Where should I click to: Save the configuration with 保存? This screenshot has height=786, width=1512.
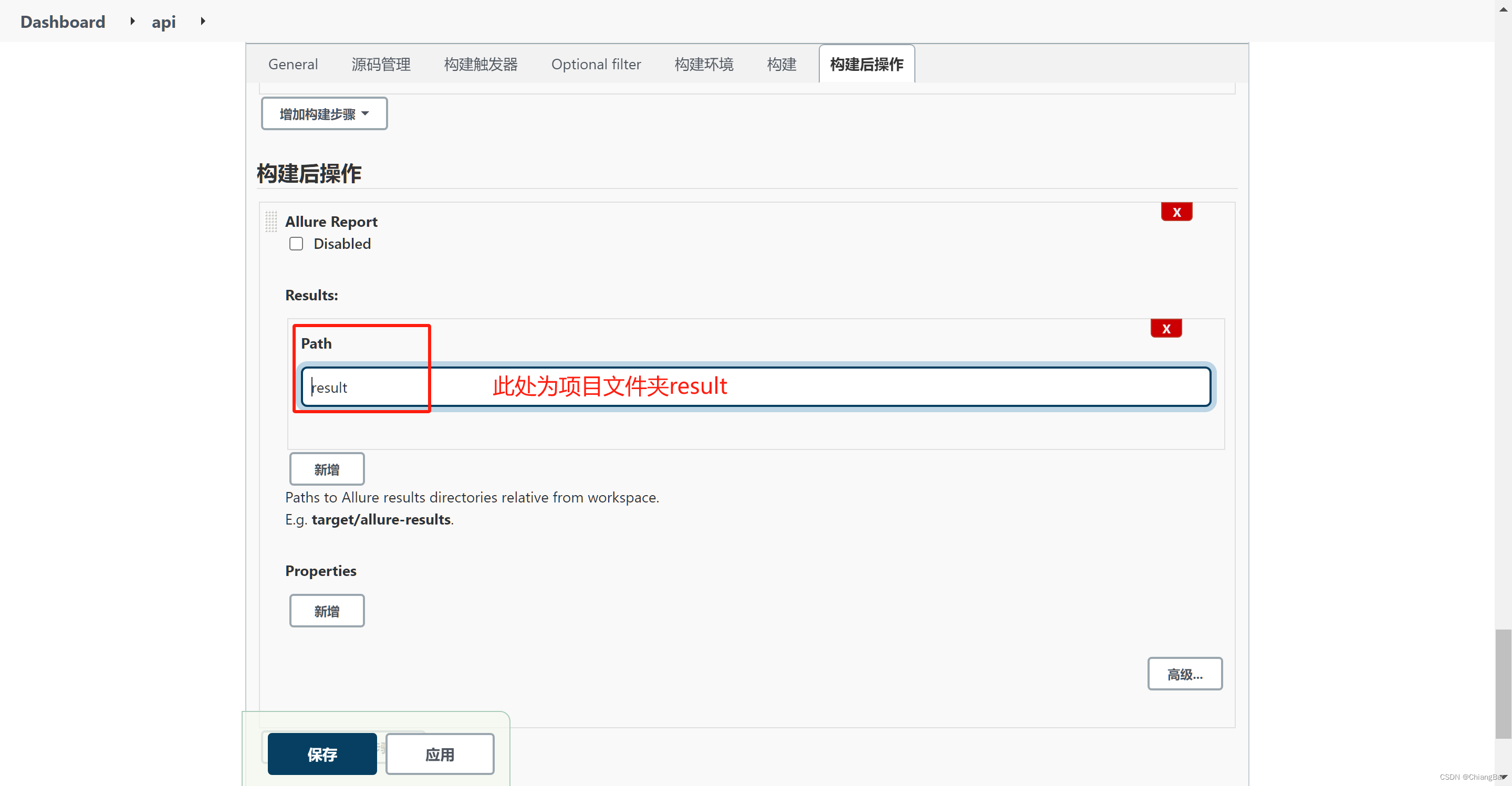pos(322,754)
